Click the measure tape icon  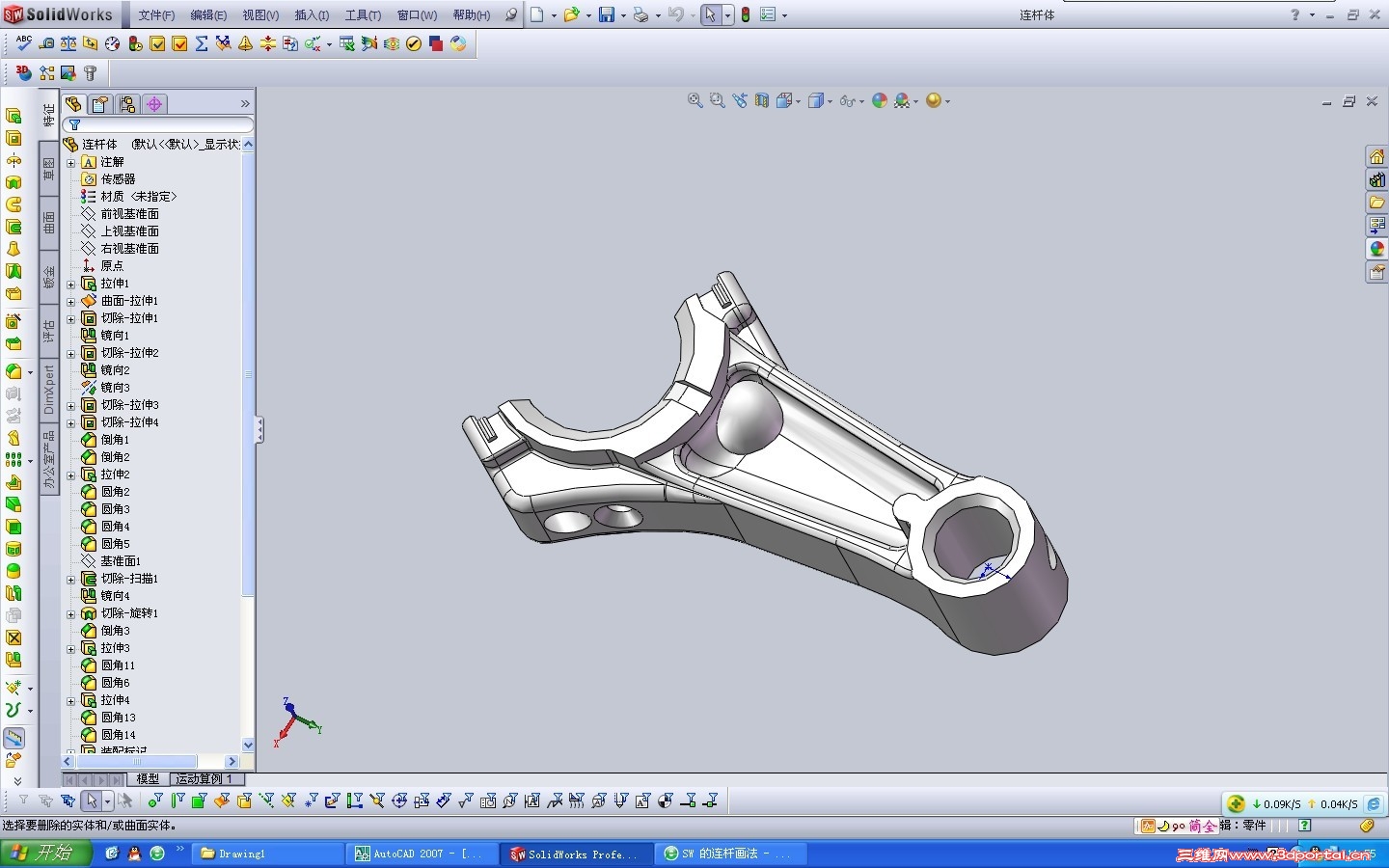46,43
